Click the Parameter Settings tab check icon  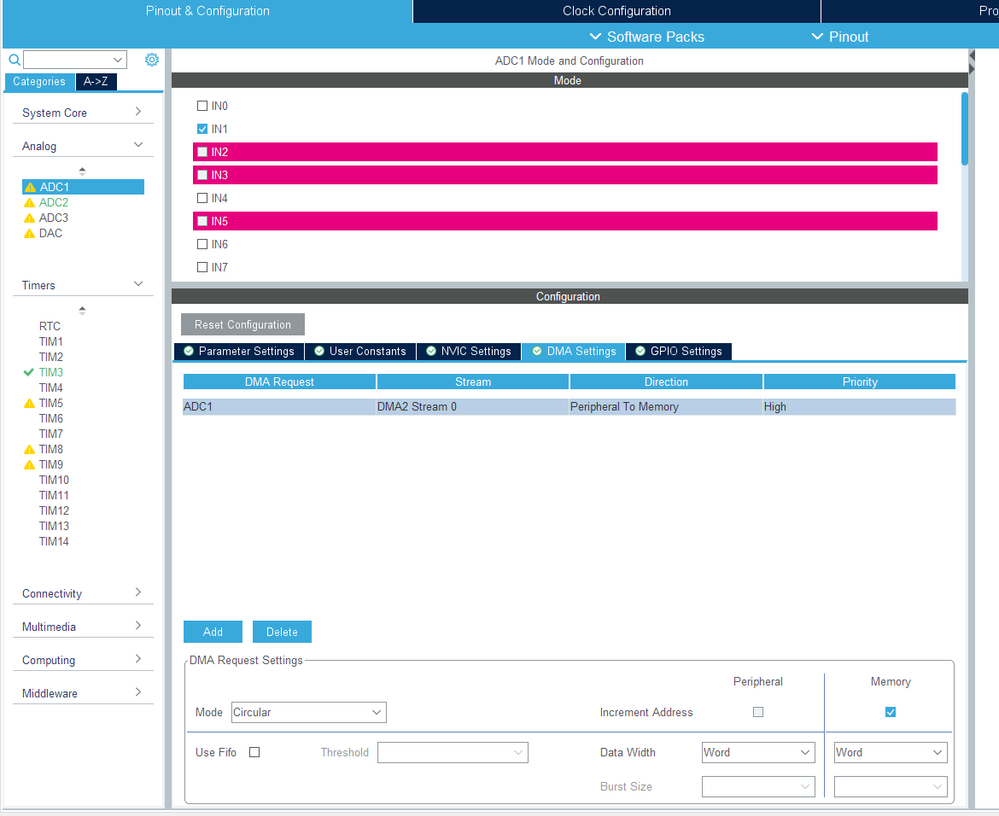pos(189,351)
